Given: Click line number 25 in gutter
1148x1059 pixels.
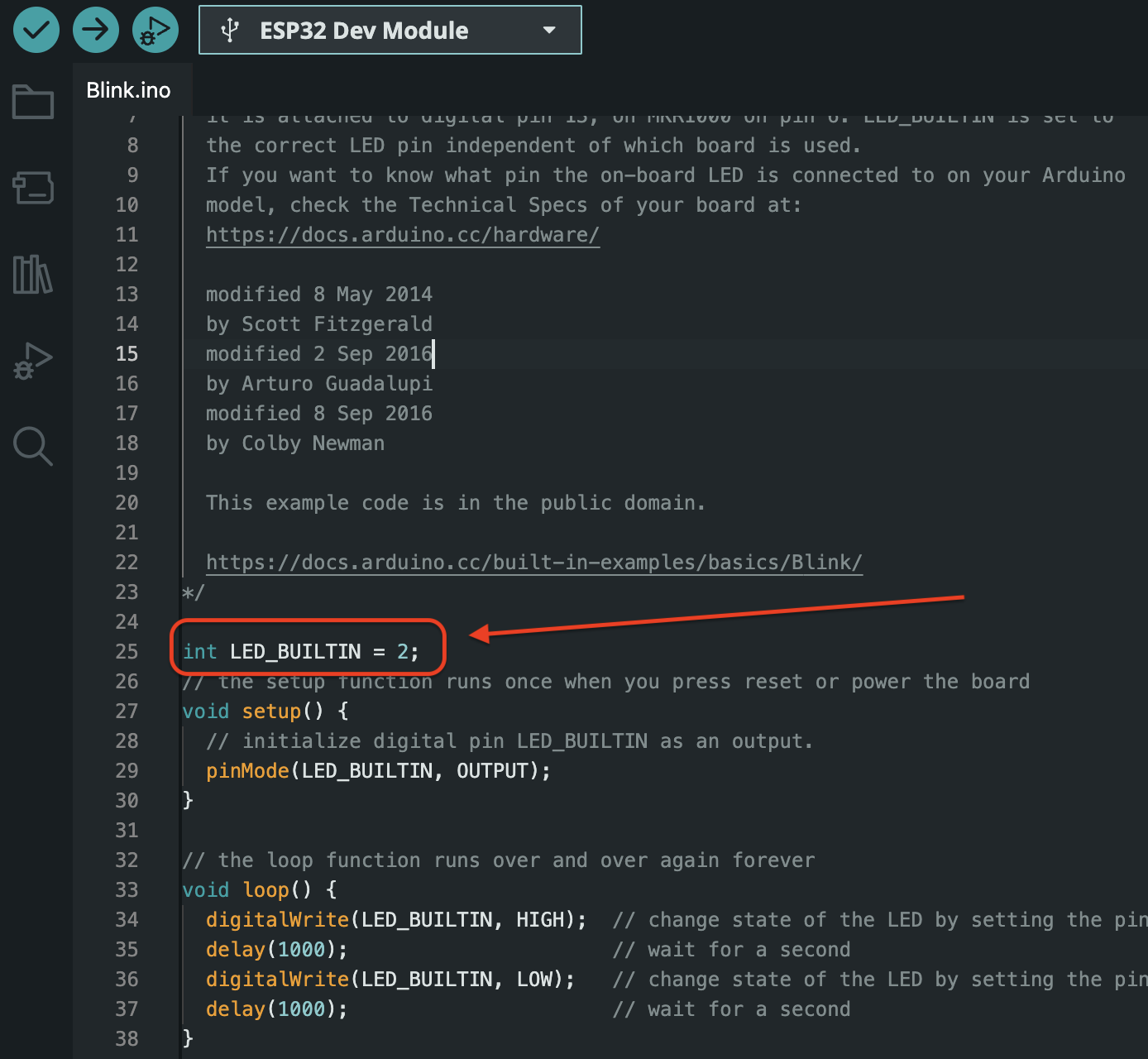Looking at the screenshot, I should pyautogui.click(x=127, y=652).
